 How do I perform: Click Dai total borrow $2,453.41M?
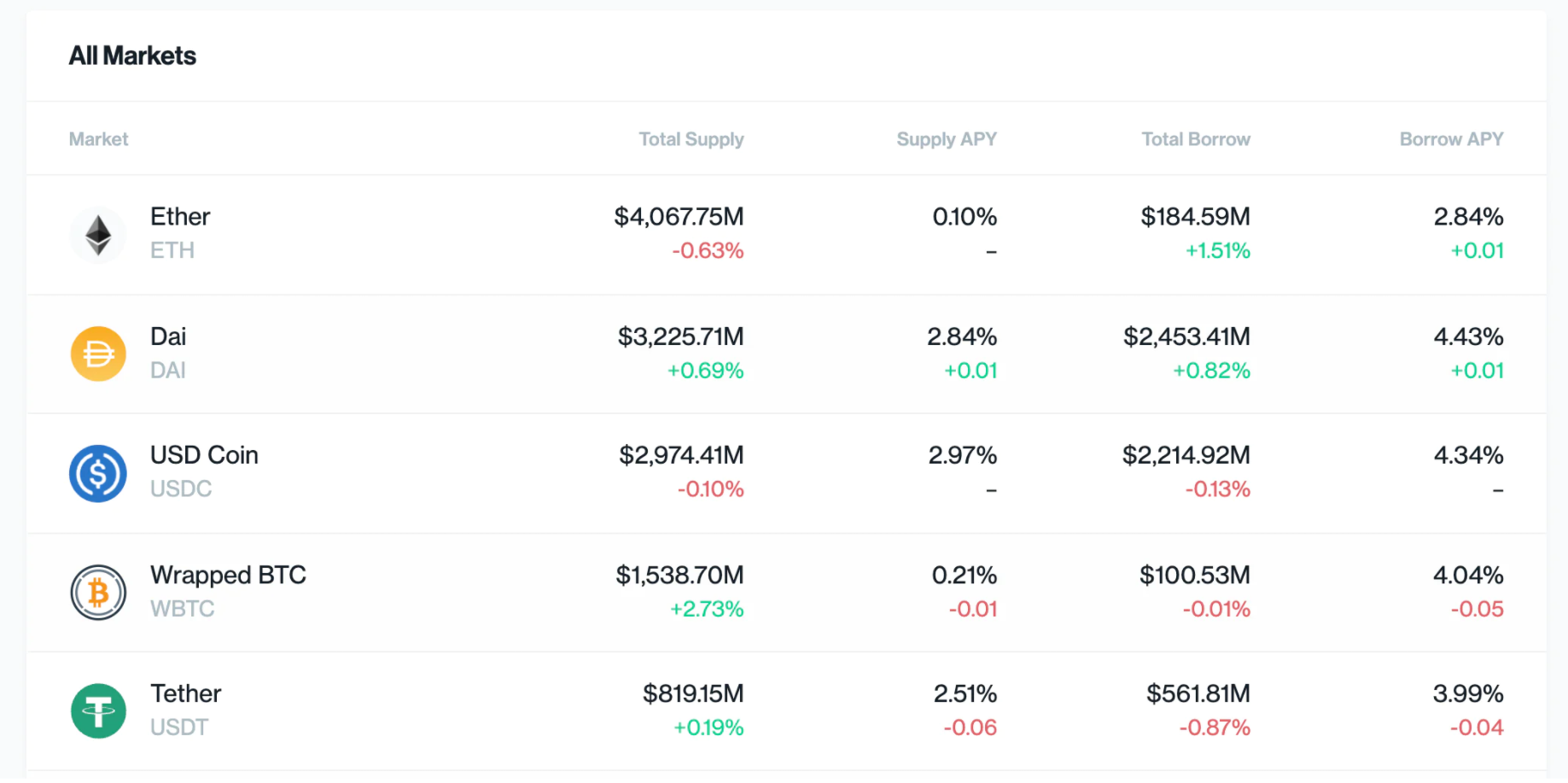1186,336
